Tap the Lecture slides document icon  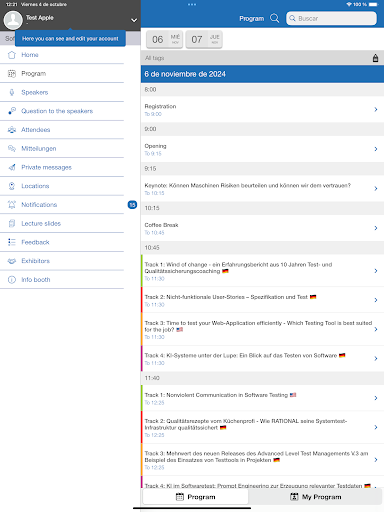click(x=12, y=223)
